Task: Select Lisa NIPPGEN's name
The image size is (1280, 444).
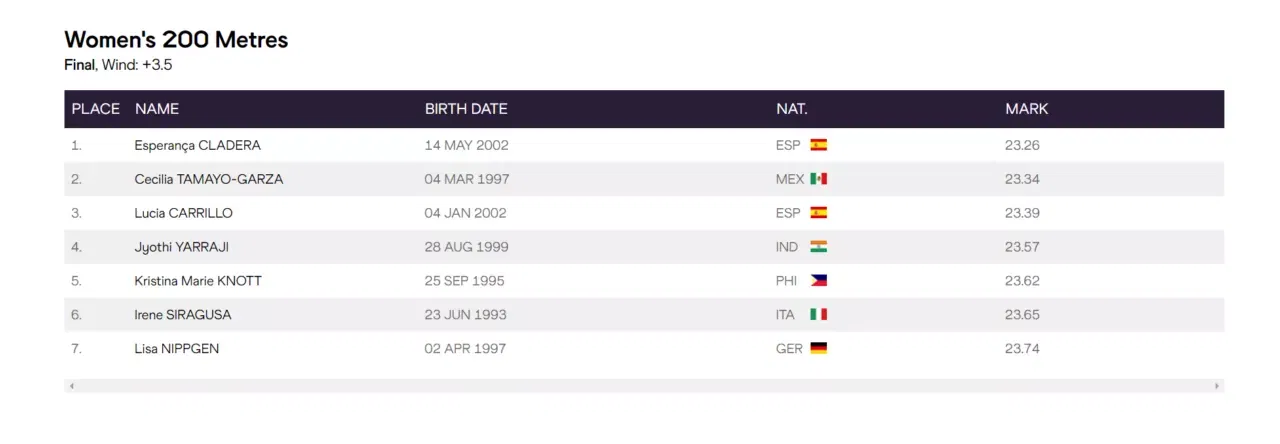Action: pos(176,349)
